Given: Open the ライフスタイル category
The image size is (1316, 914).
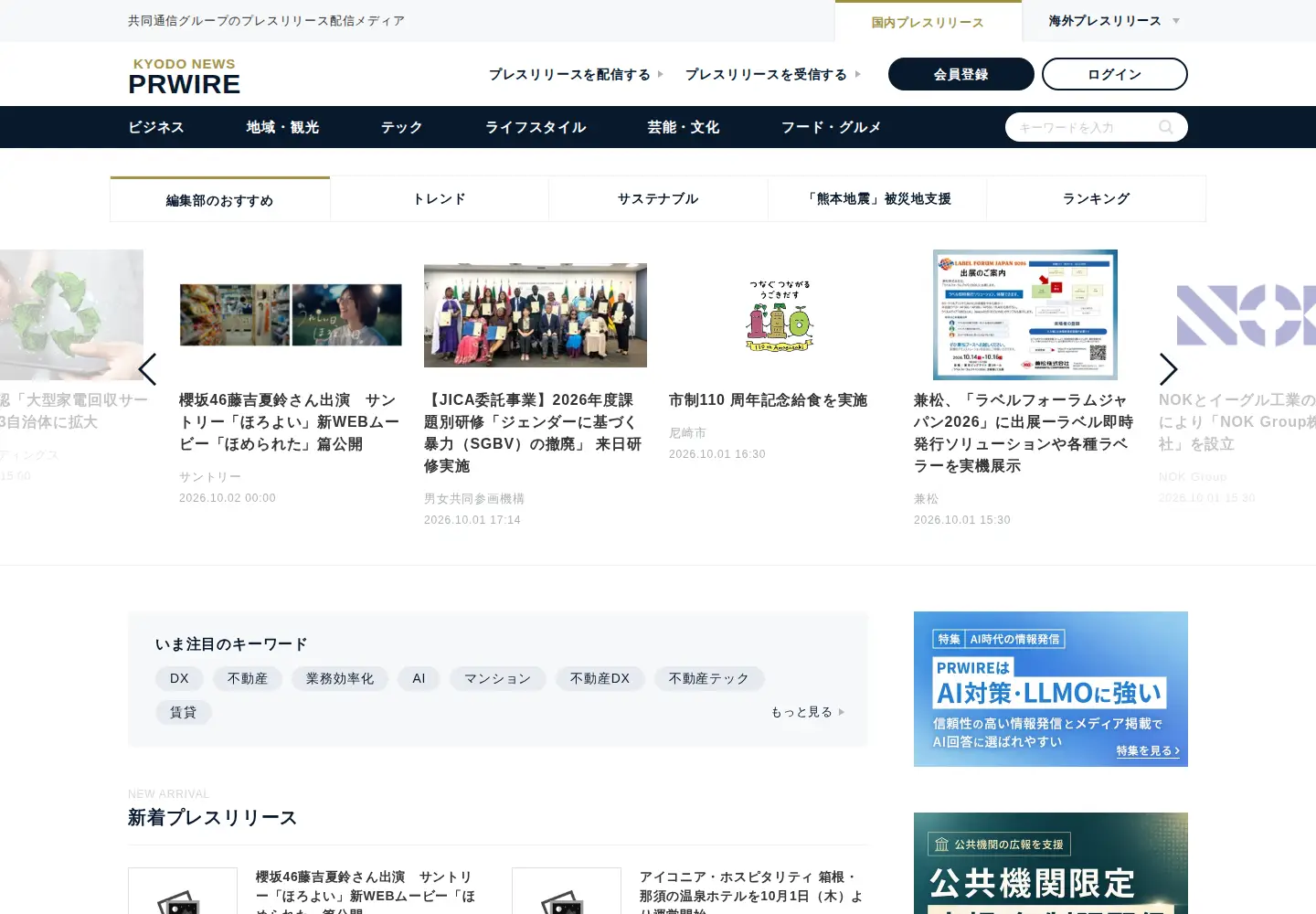Looking at the screenshot, I should click(536, 127).
